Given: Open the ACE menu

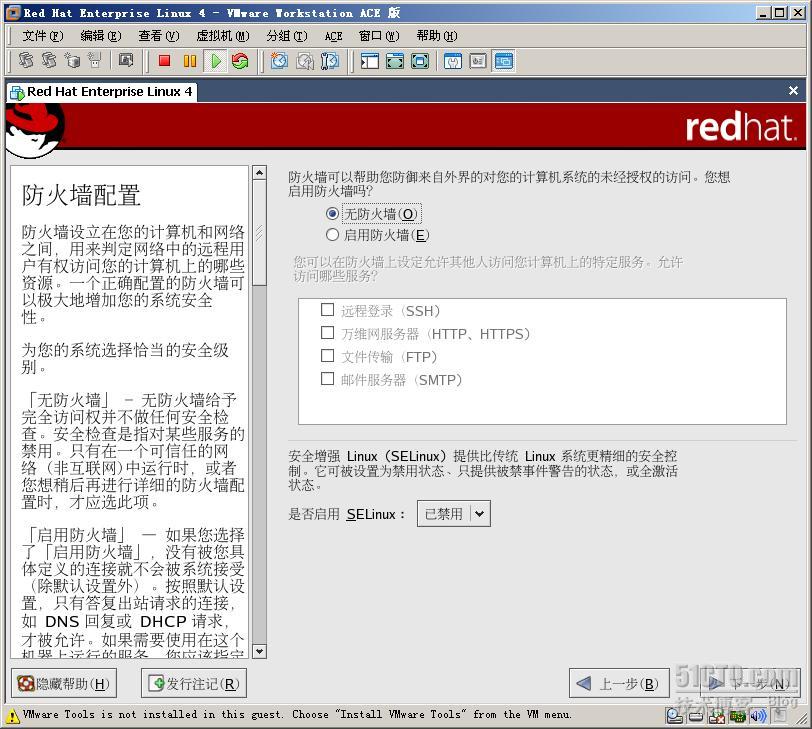Looking at the screenshot, I should click(x=334, y=36).
